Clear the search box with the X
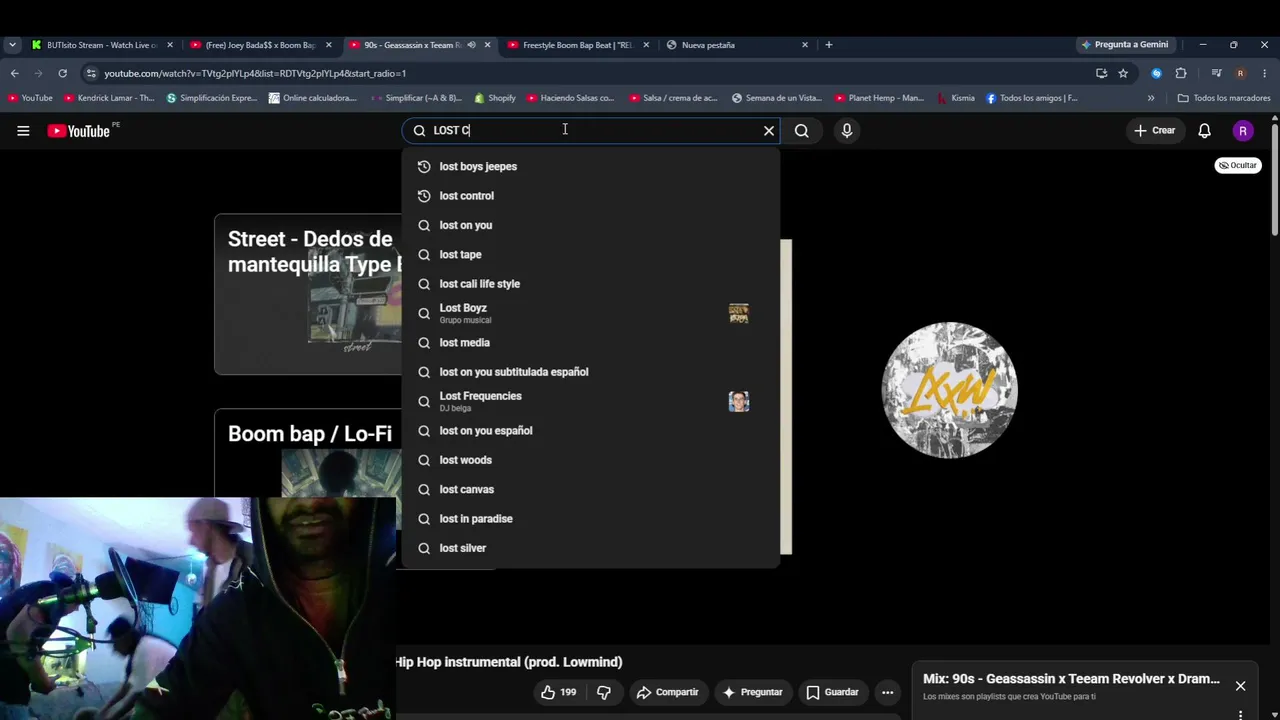The height and width of the screenshot is (720, 1280). [x=769, y=131]
